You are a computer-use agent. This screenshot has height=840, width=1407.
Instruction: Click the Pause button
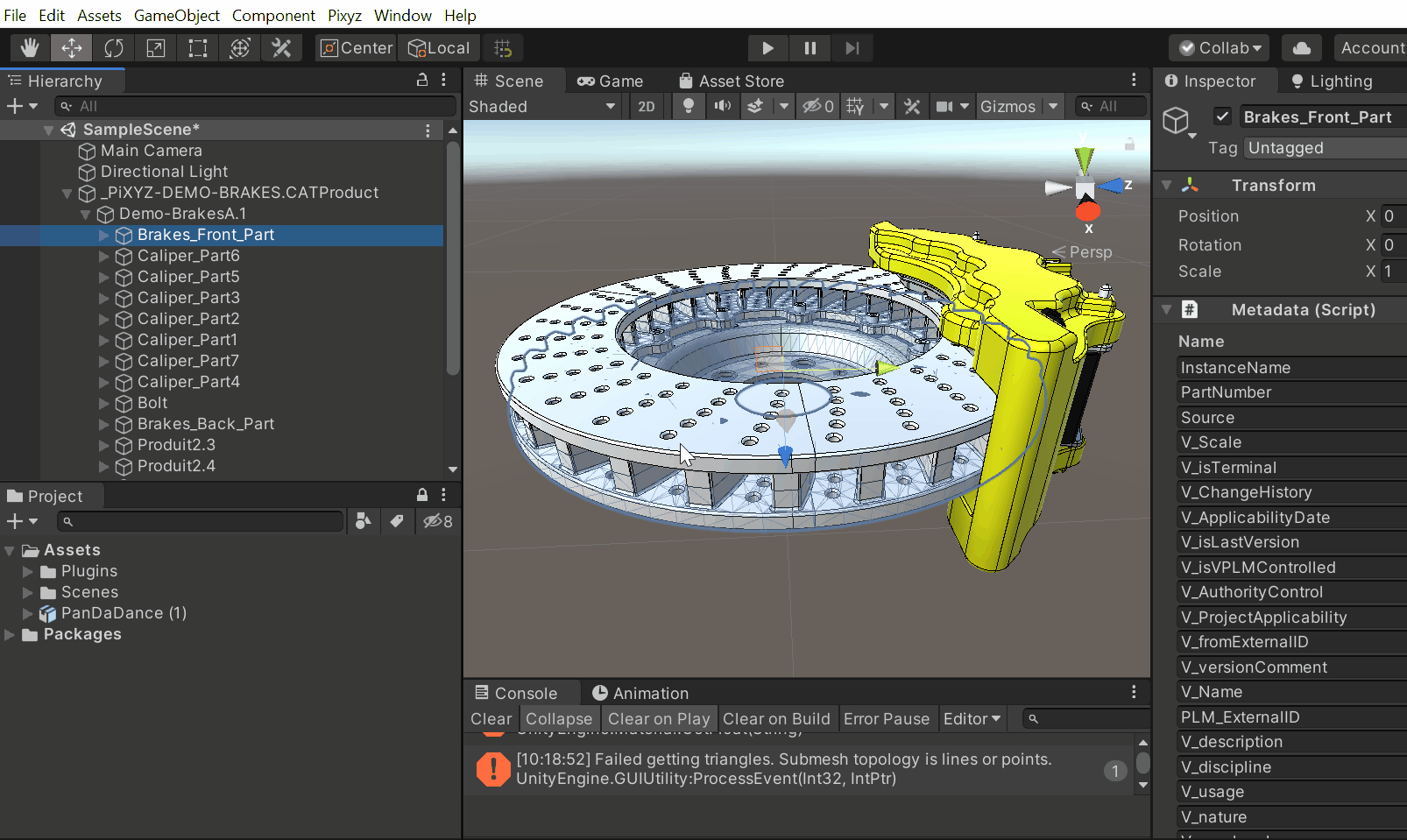pyautogui.click(x=810, y=48)
